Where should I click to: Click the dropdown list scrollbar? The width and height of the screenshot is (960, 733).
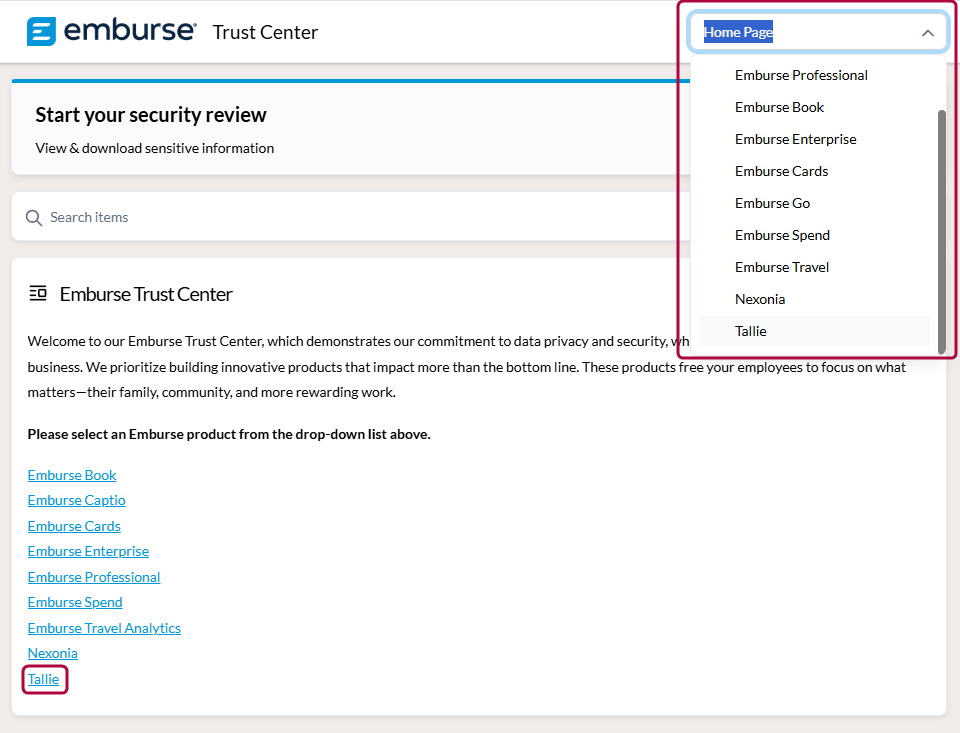point(942,231)
